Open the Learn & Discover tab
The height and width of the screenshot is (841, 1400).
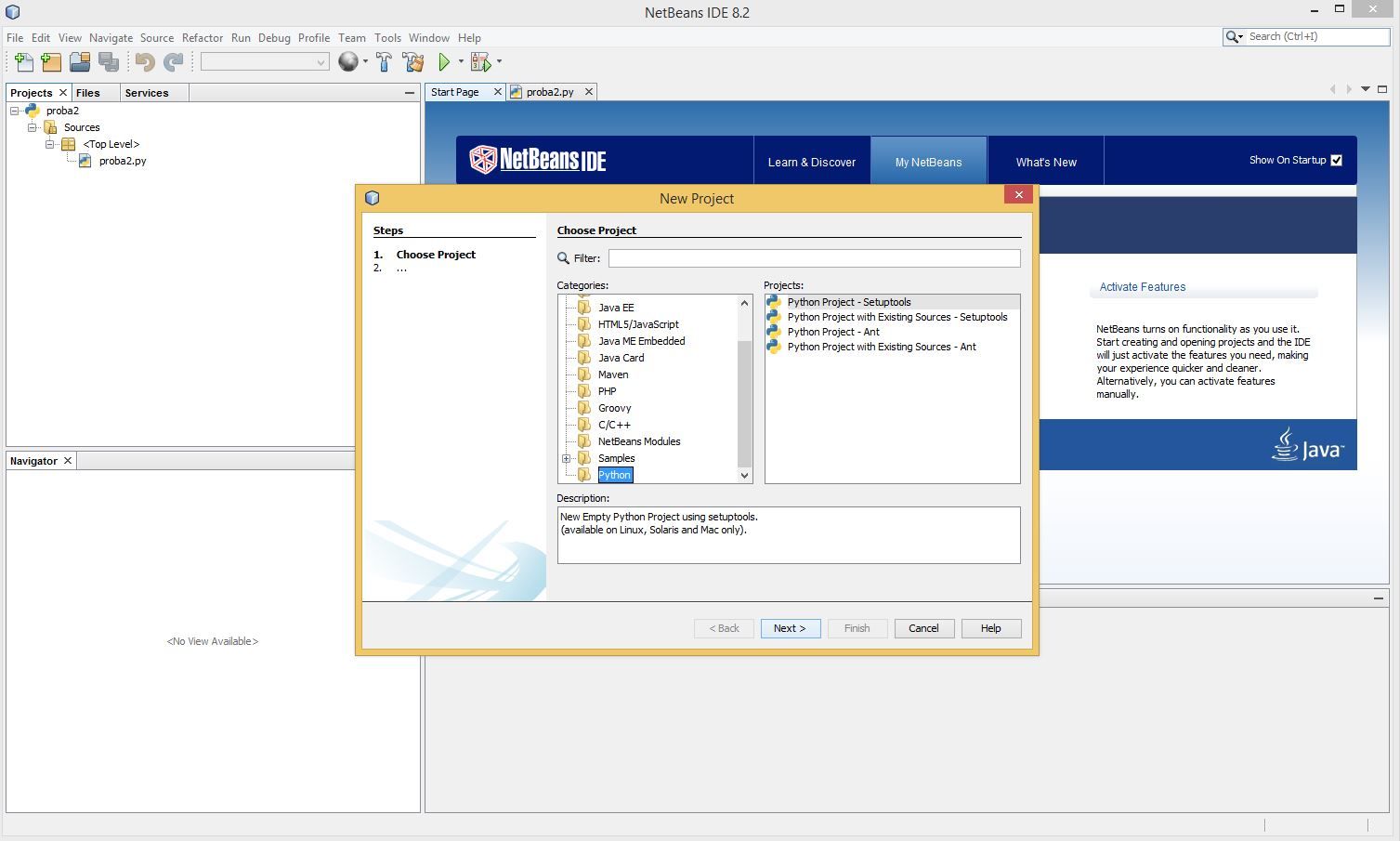(812, 162)
